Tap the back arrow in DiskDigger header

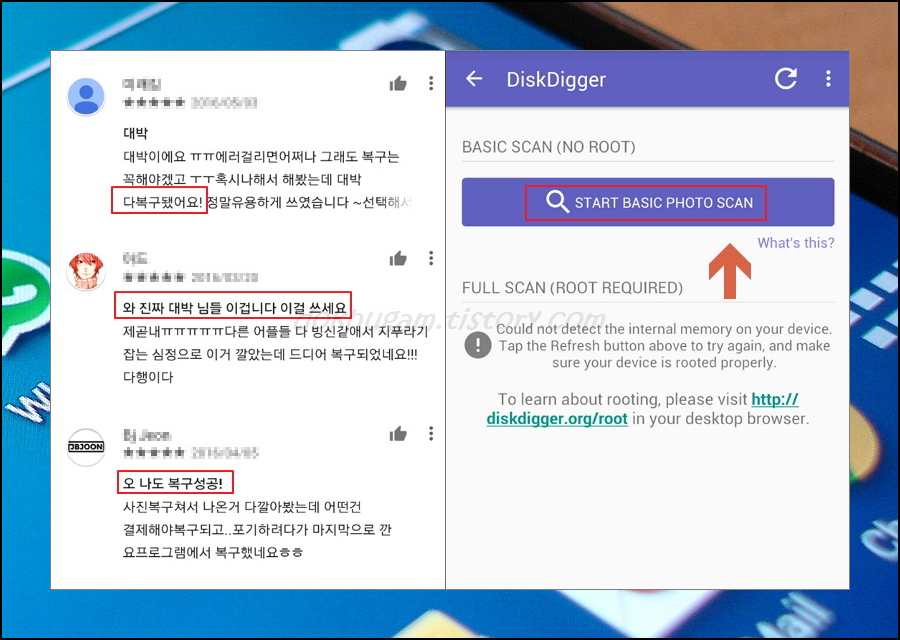[474, 78]
